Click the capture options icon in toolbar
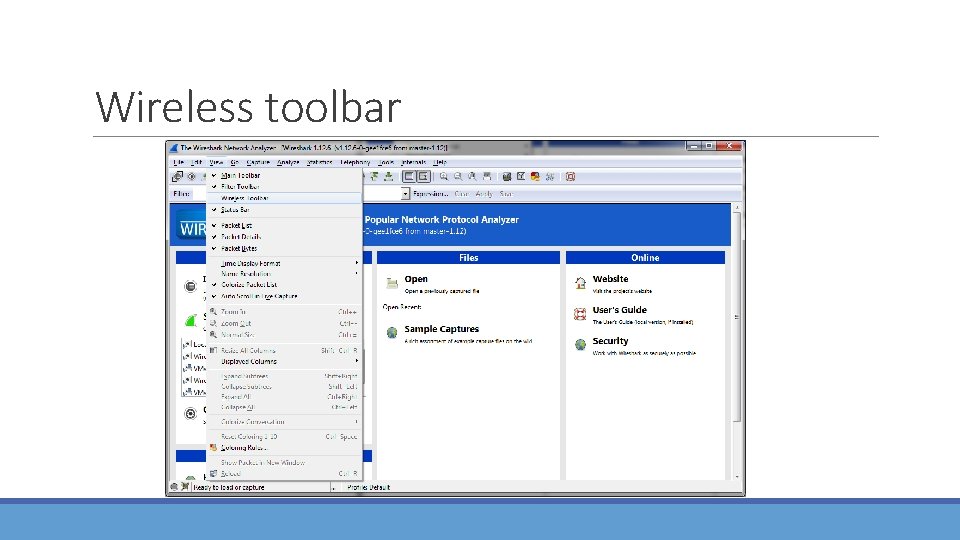 coord(192,176)
